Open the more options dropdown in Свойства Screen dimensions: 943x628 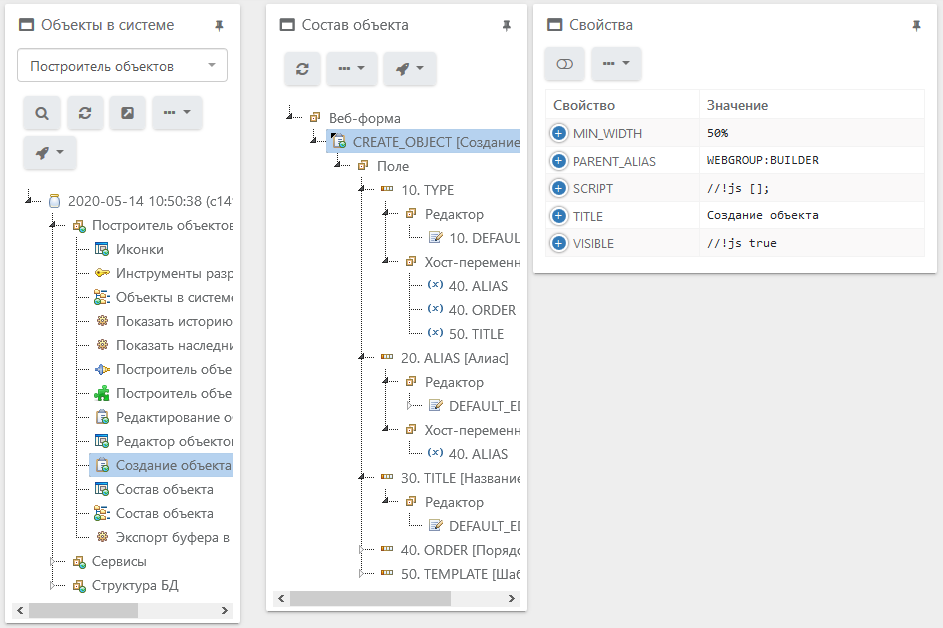point(616,64)
